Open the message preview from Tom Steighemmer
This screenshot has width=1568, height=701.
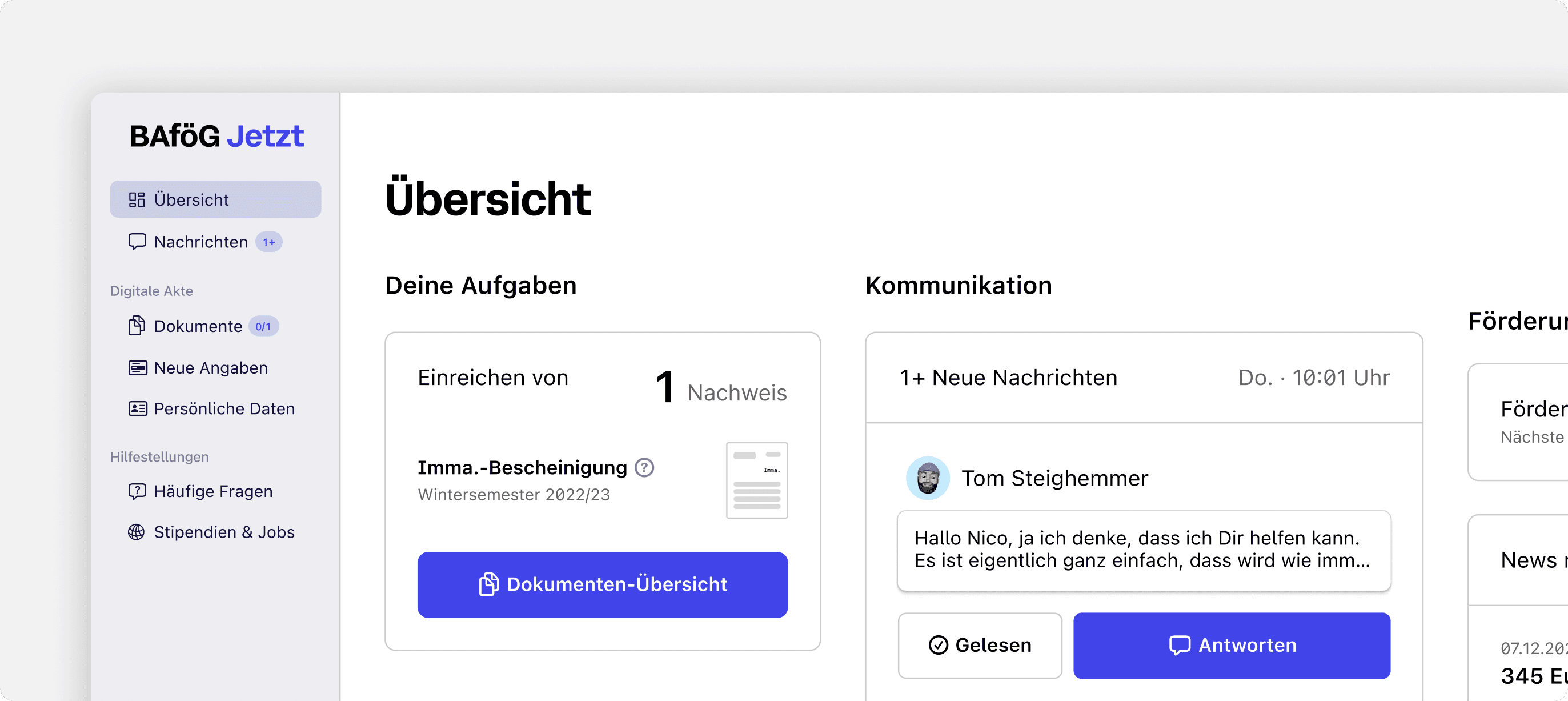coord(1144,551)
